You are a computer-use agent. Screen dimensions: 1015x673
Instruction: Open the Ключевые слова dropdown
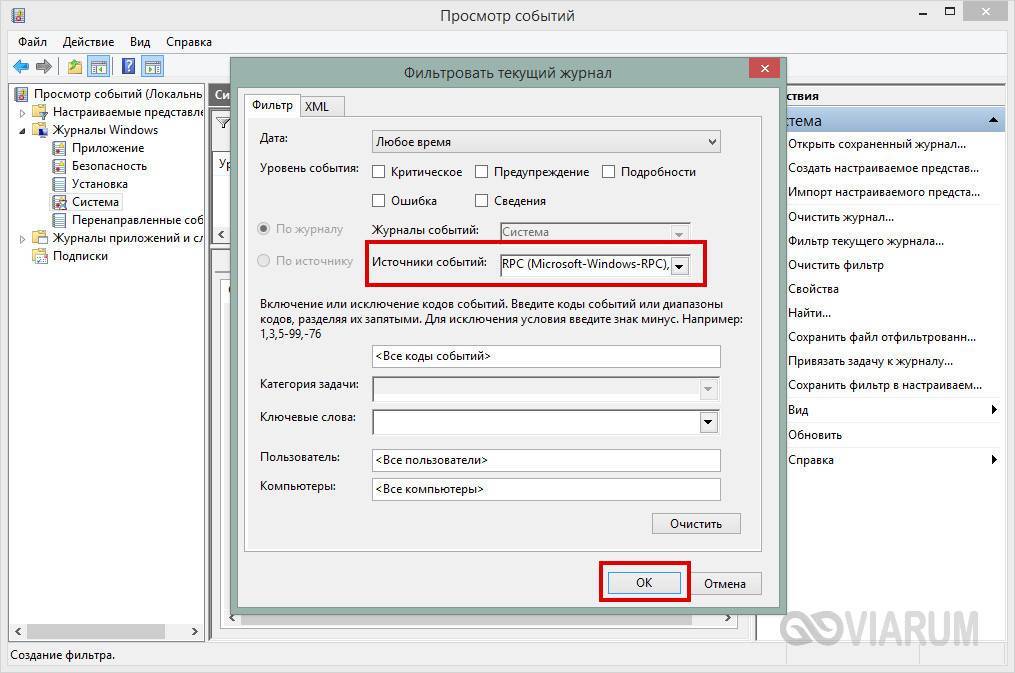(x=709, y=422)
